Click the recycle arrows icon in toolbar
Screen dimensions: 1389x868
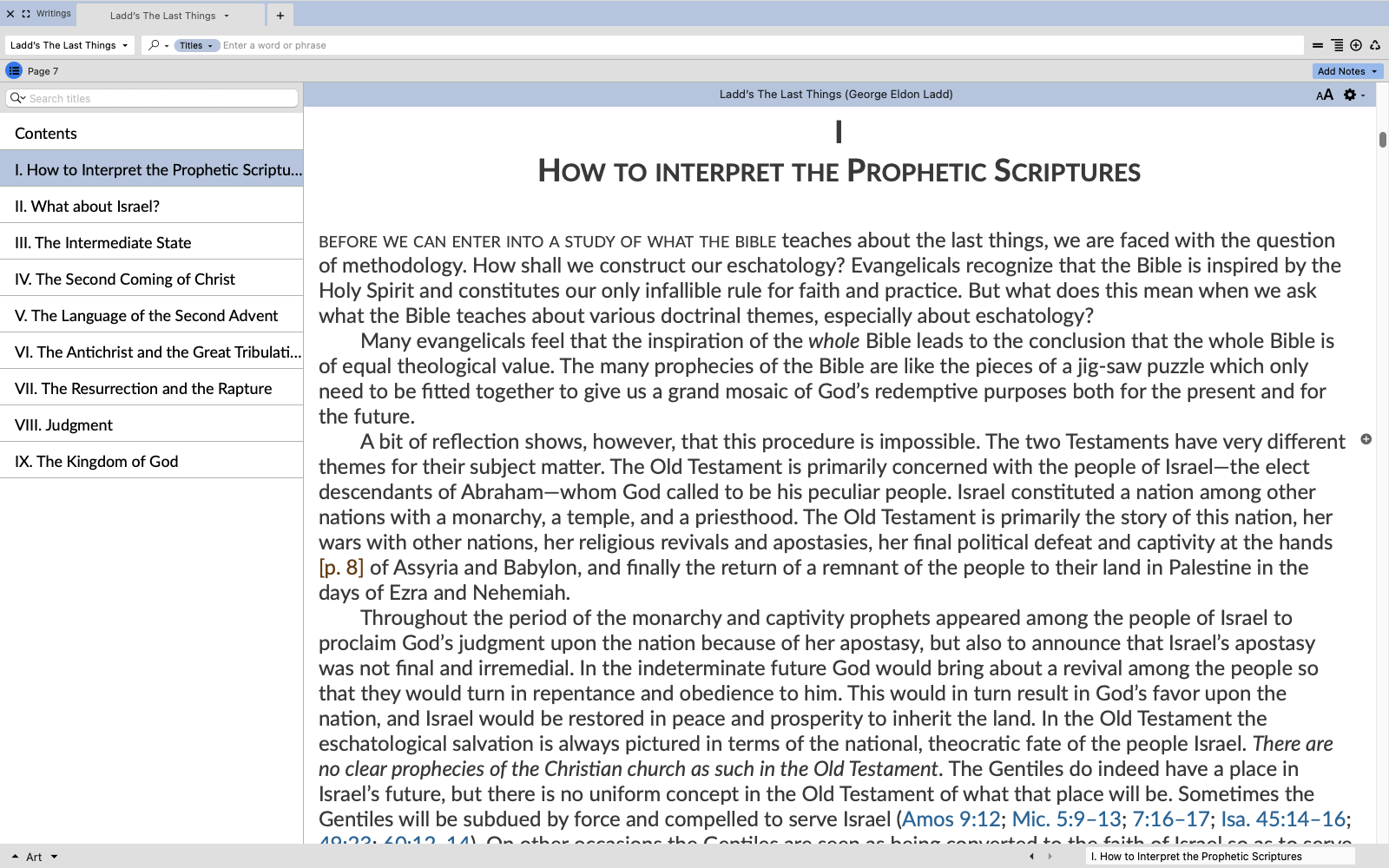coord(1375,45)
